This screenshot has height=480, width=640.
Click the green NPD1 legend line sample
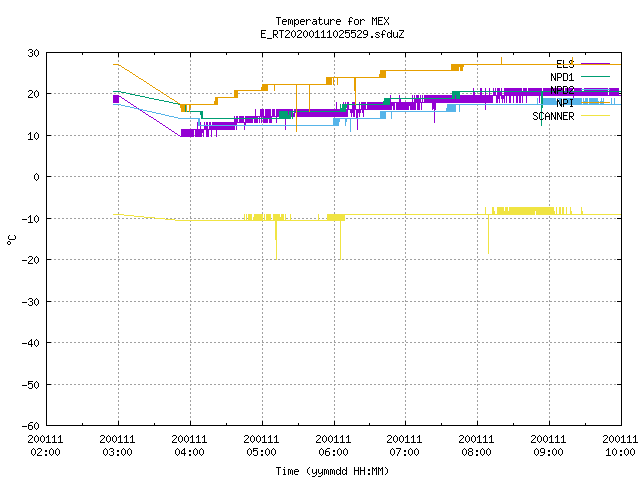pos(595,76)
